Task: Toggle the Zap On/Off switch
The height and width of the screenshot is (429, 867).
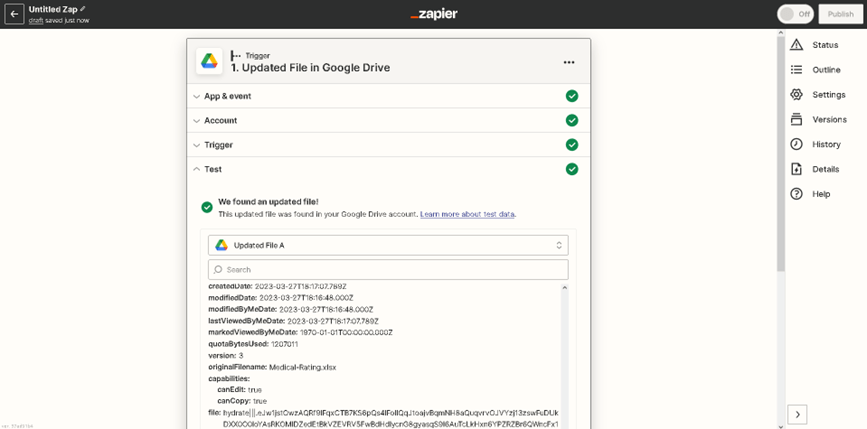Action: coord(795,14)
